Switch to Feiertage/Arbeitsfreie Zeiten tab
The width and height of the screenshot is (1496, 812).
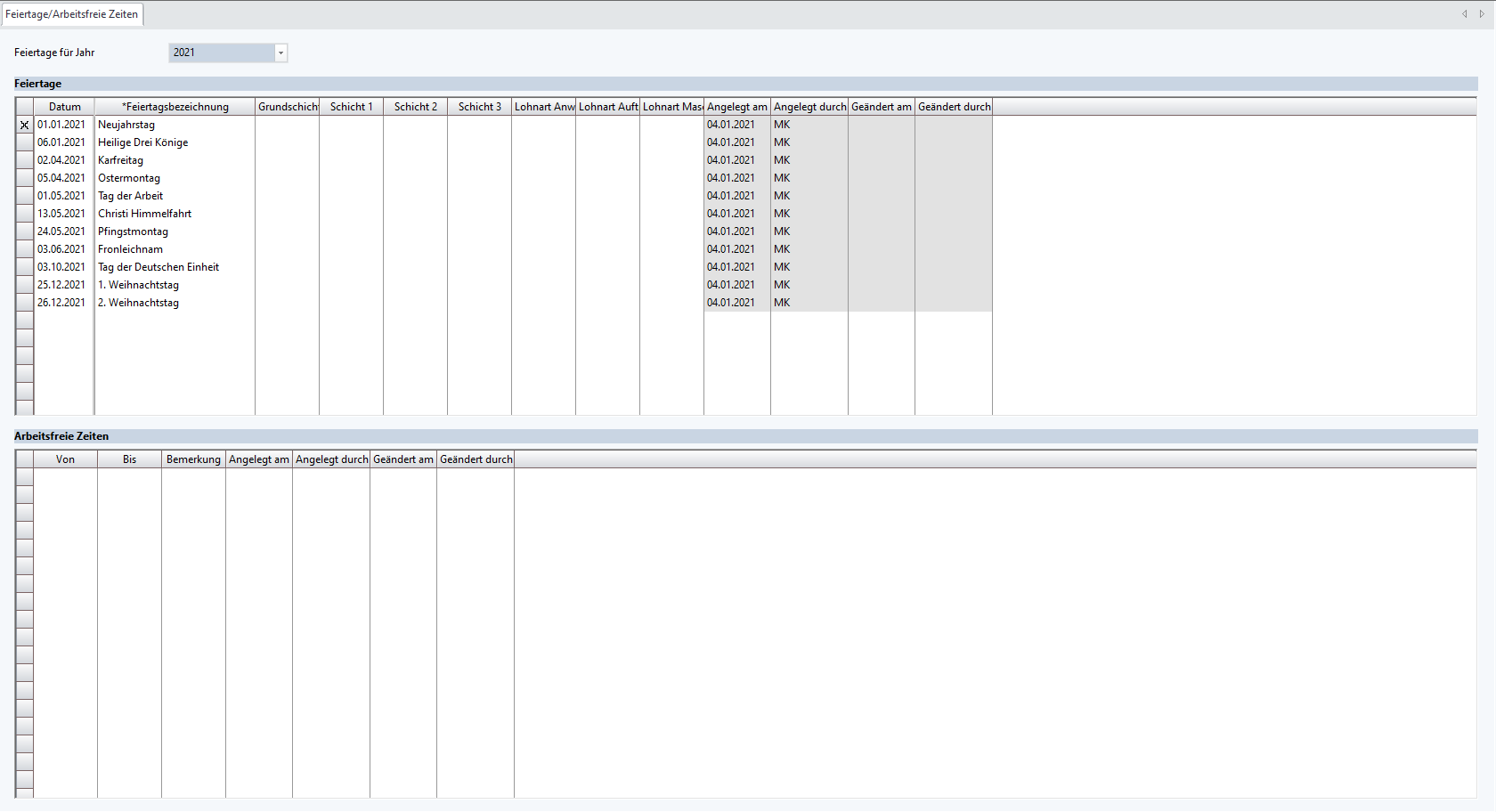(x=72, y=14)
